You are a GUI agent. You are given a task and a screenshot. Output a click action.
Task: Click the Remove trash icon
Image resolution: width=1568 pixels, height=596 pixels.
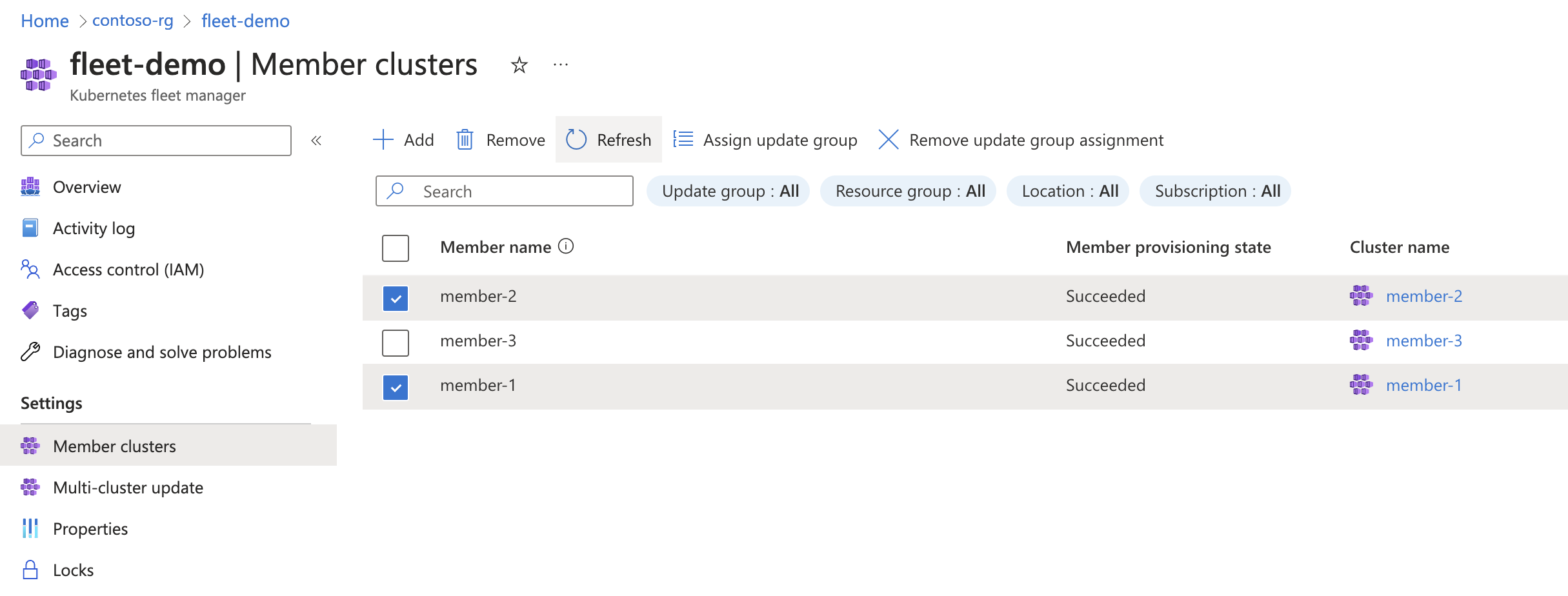click(465, 140)
